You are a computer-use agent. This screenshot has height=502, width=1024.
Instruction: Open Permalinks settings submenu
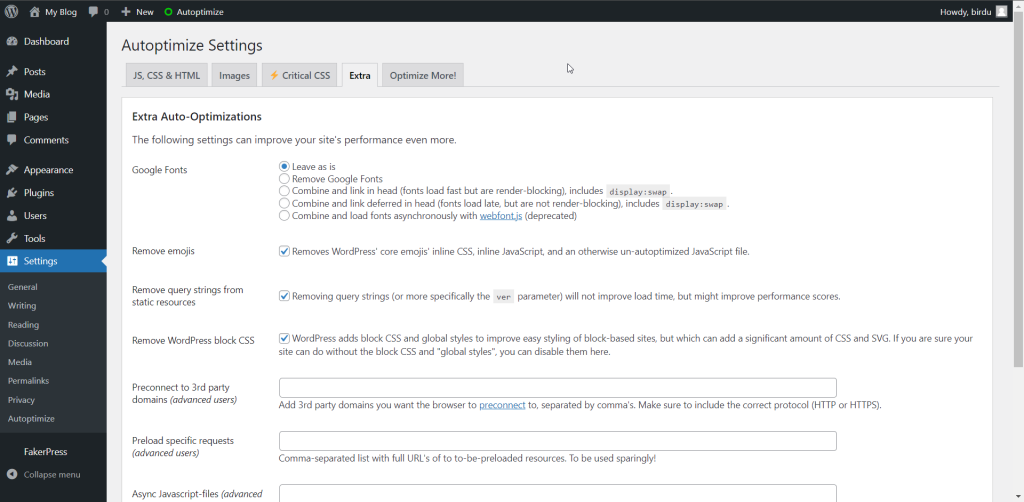tap(29, 381)
